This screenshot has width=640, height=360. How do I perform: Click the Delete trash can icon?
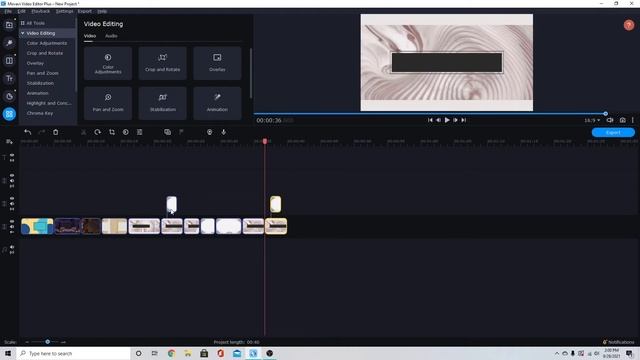[56, 132]
